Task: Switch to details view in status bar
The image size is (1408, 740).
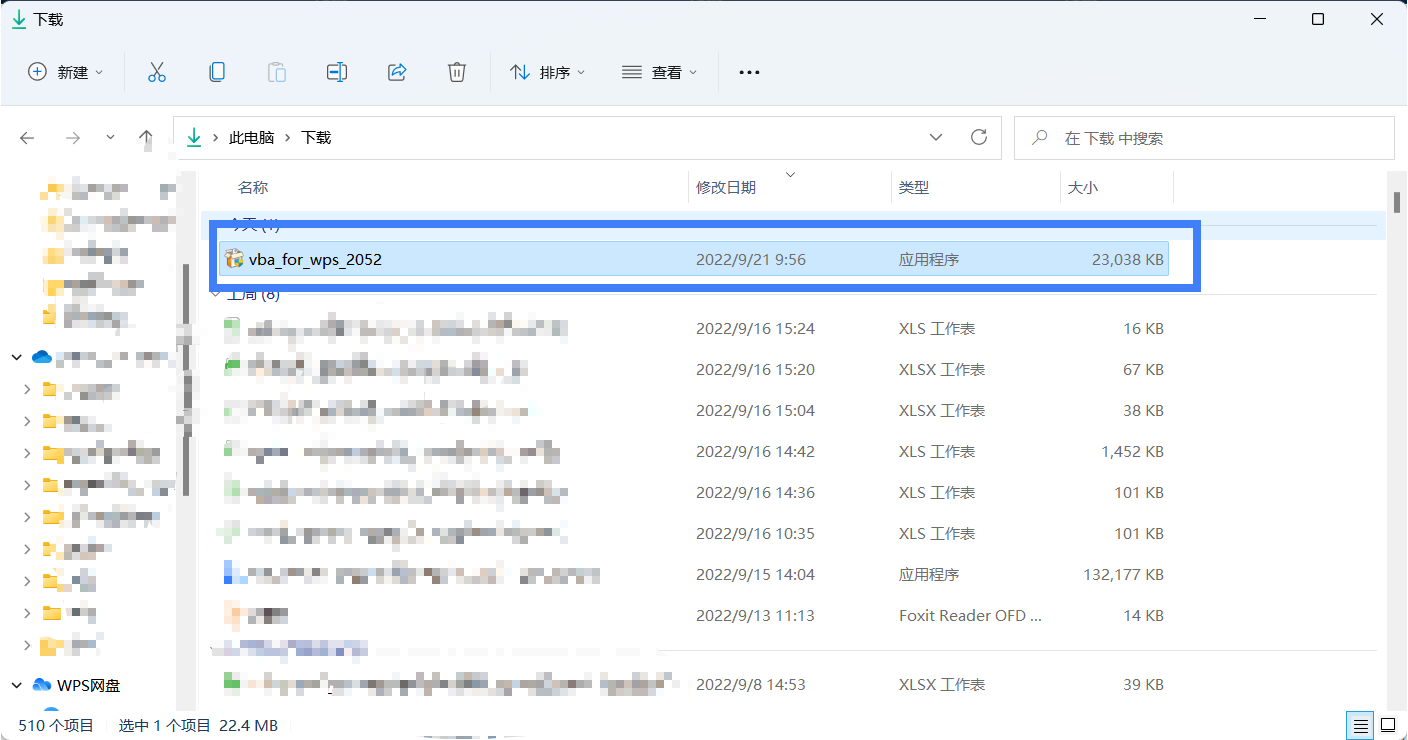Action: pos(1361,724)
